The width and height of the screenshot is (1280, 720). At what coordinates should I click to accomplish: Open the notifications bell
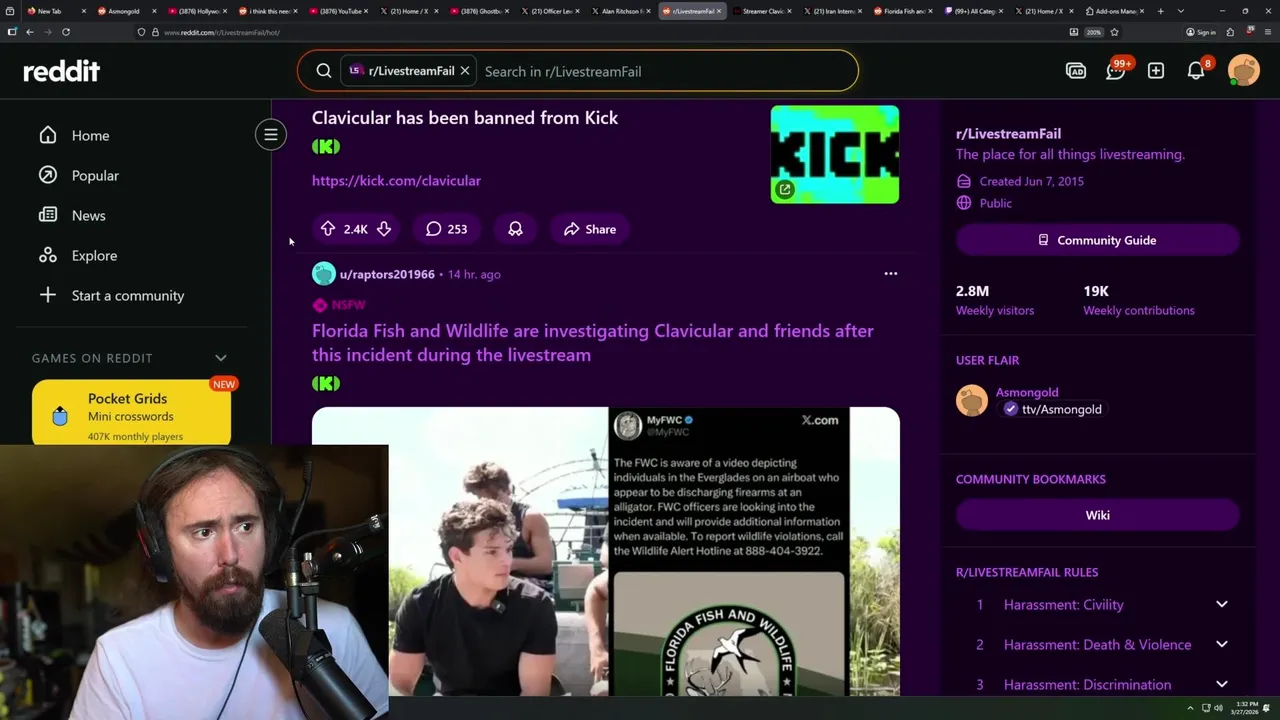[x=1196, y=71]
